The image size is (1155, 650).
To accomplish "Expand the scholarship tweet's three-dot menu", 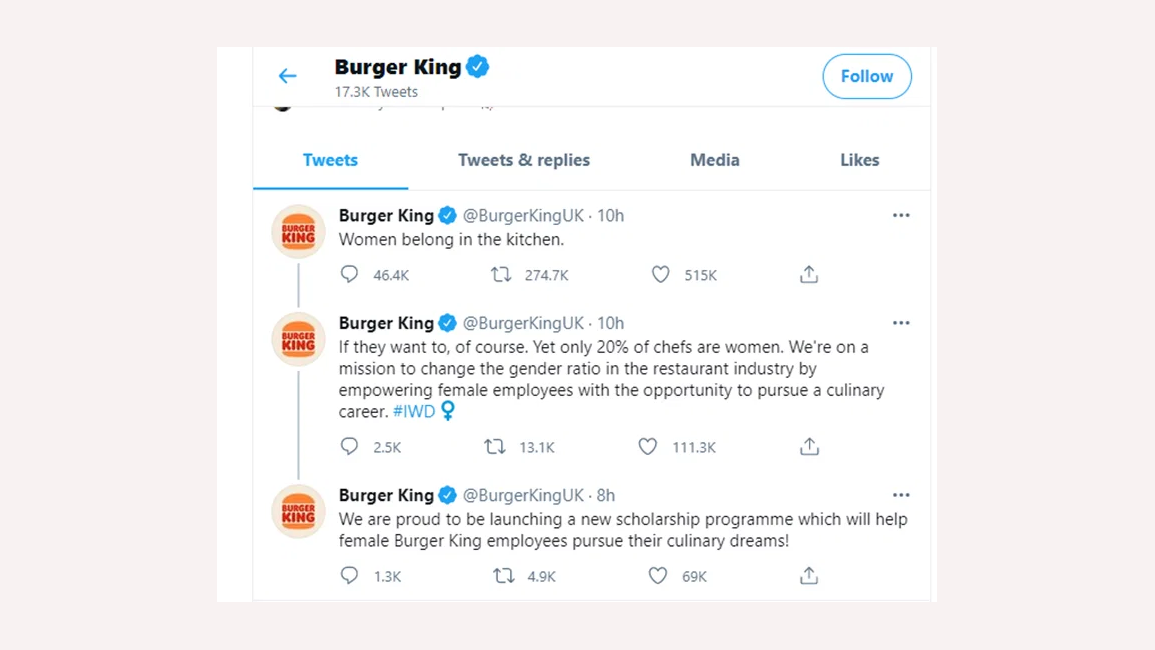I will pos(901,495).
